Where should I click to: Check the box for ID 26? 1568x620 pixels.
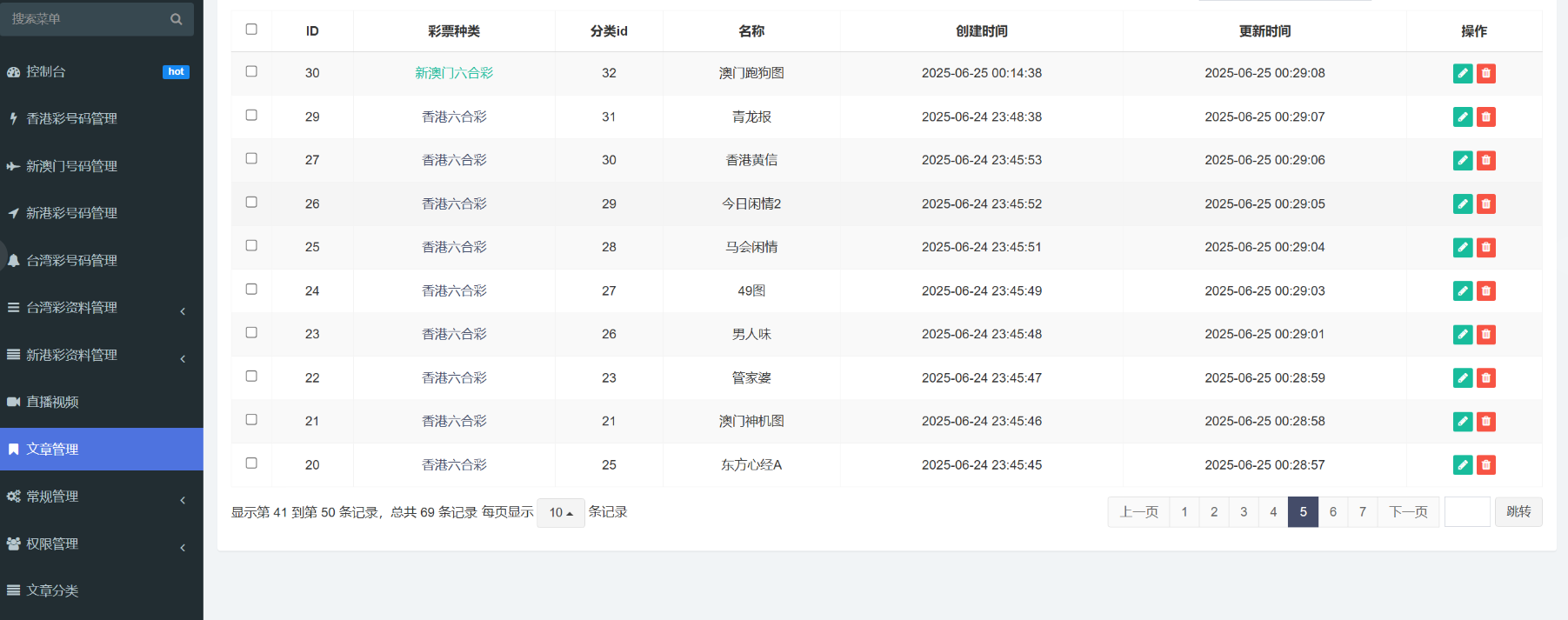[251, 202]
